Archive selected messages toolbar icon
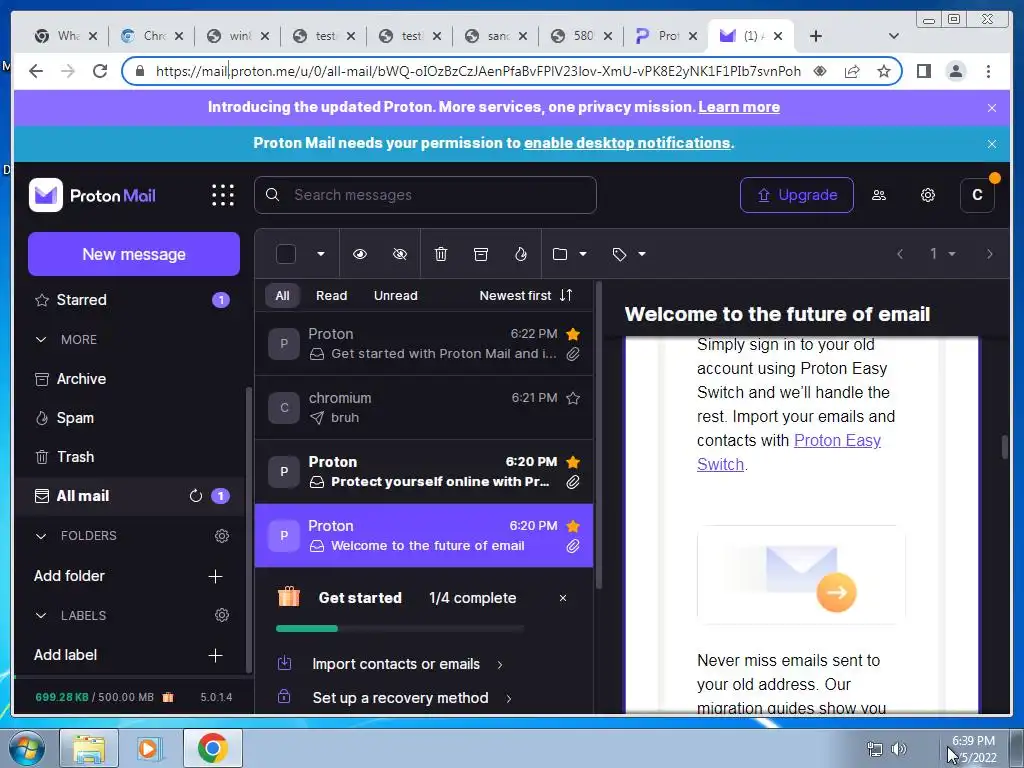The image size is (1024, 768). pyautogui.click(x=481, y=254)
